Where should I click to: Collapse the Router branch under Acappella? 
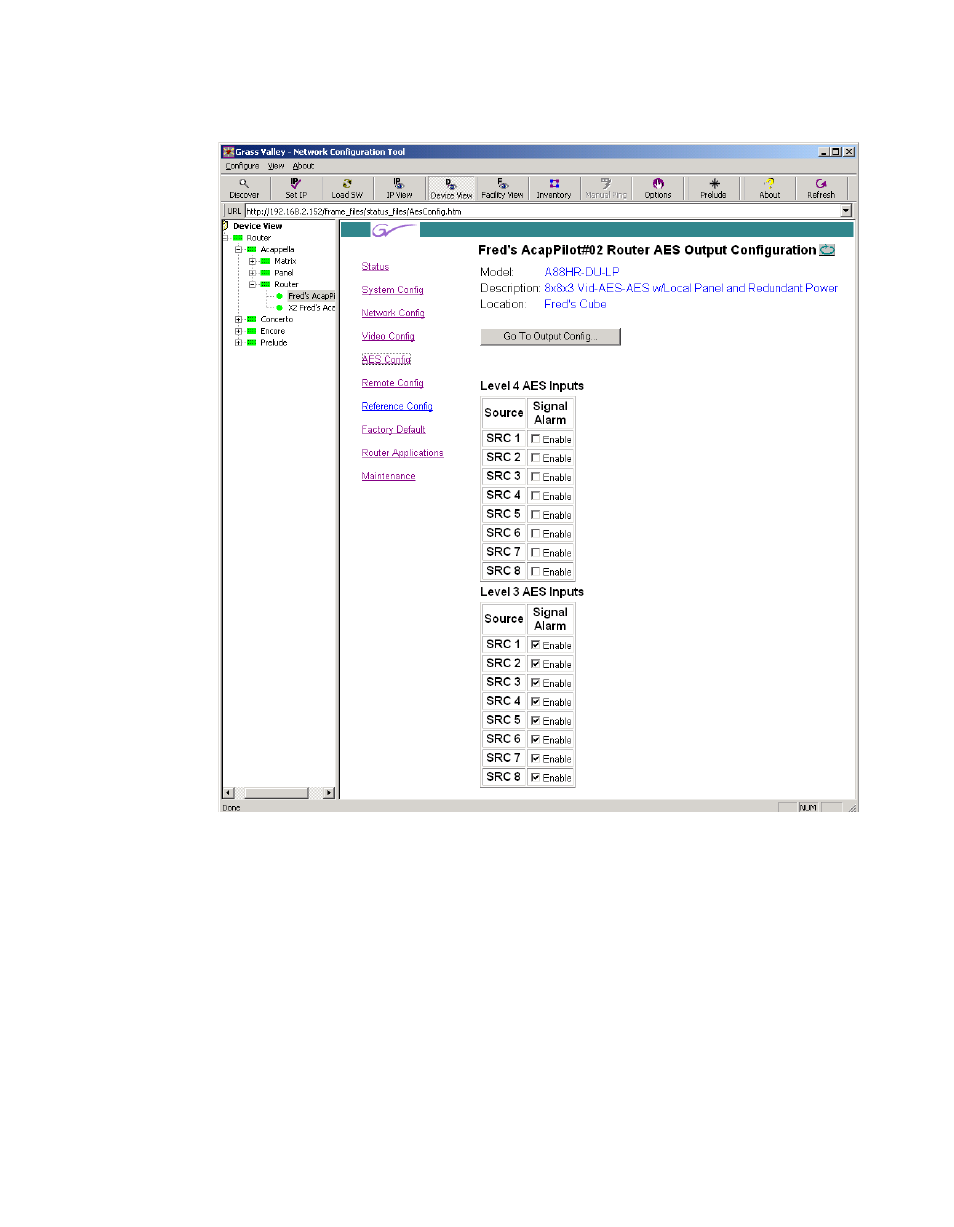pyautogui.click(x=252, y=284)
